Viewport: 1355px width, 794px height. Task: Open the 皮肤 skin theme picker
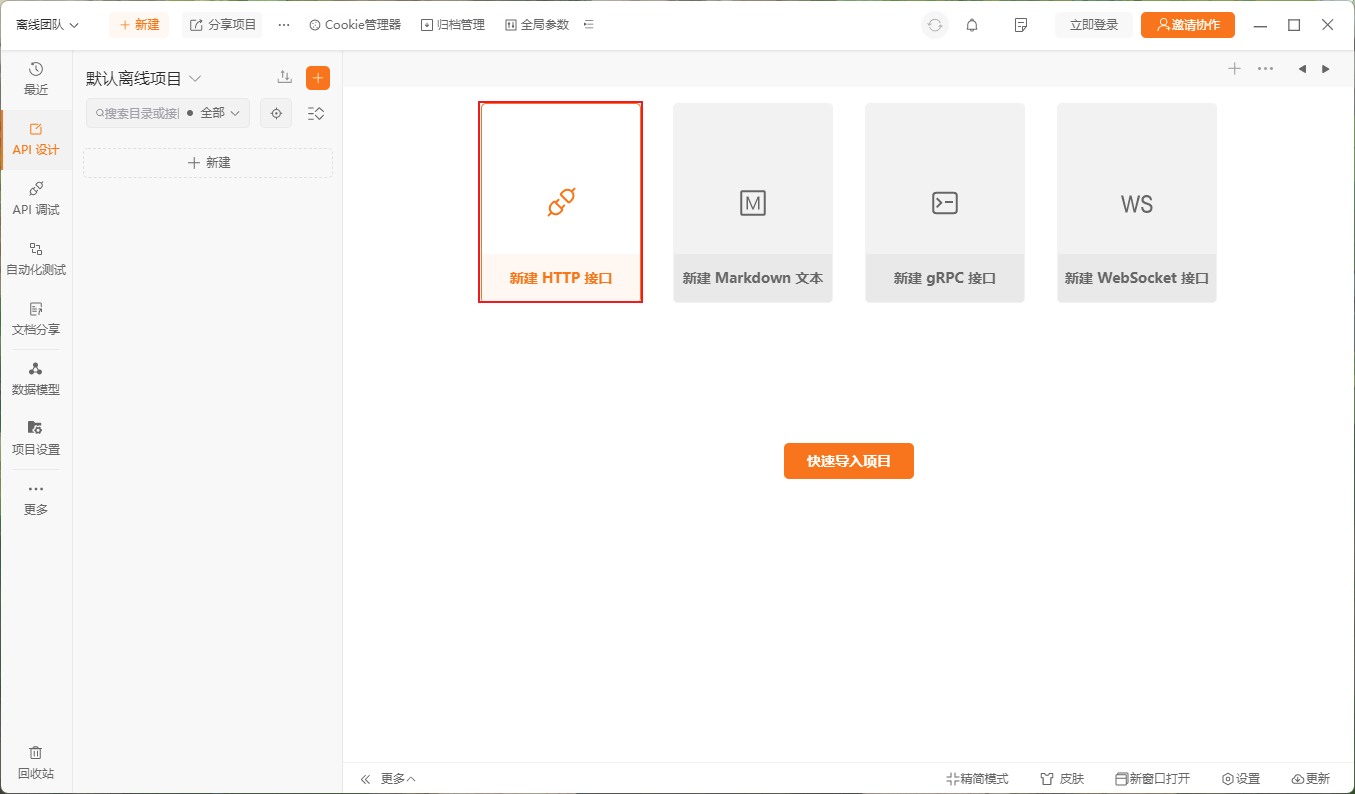pos(1062,779)
